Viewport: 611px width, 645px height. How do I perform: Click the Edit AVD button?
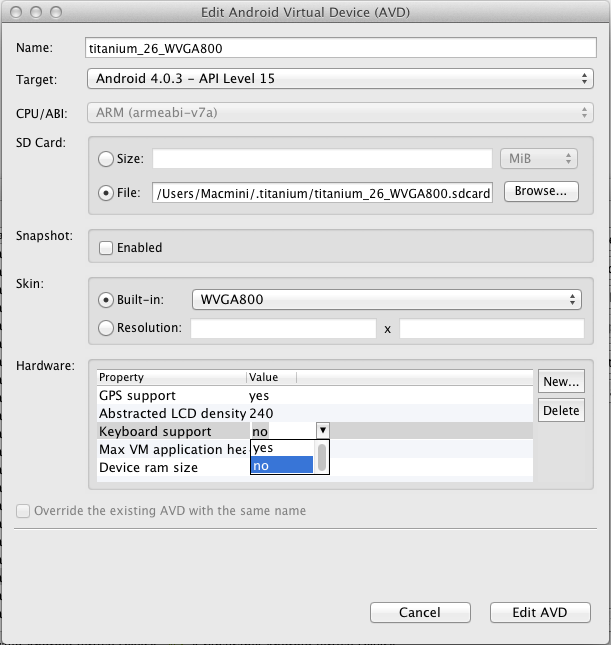point(540,613)
